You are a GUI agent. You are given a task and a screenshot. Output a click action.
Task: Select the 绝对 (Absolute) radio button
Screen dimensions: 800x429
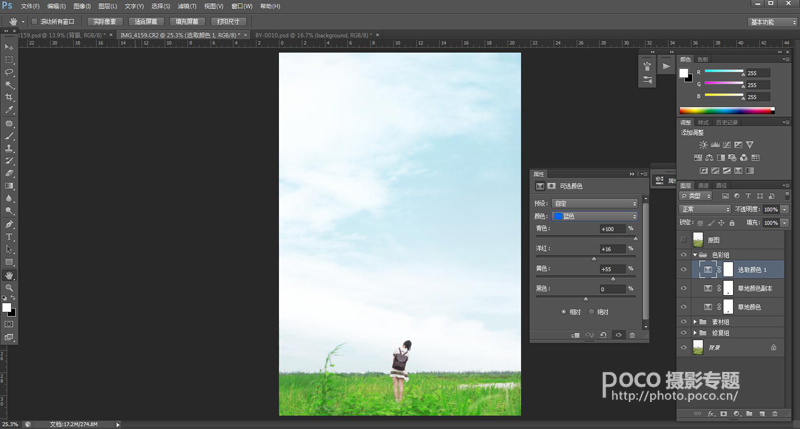click(x=591, y=312)
